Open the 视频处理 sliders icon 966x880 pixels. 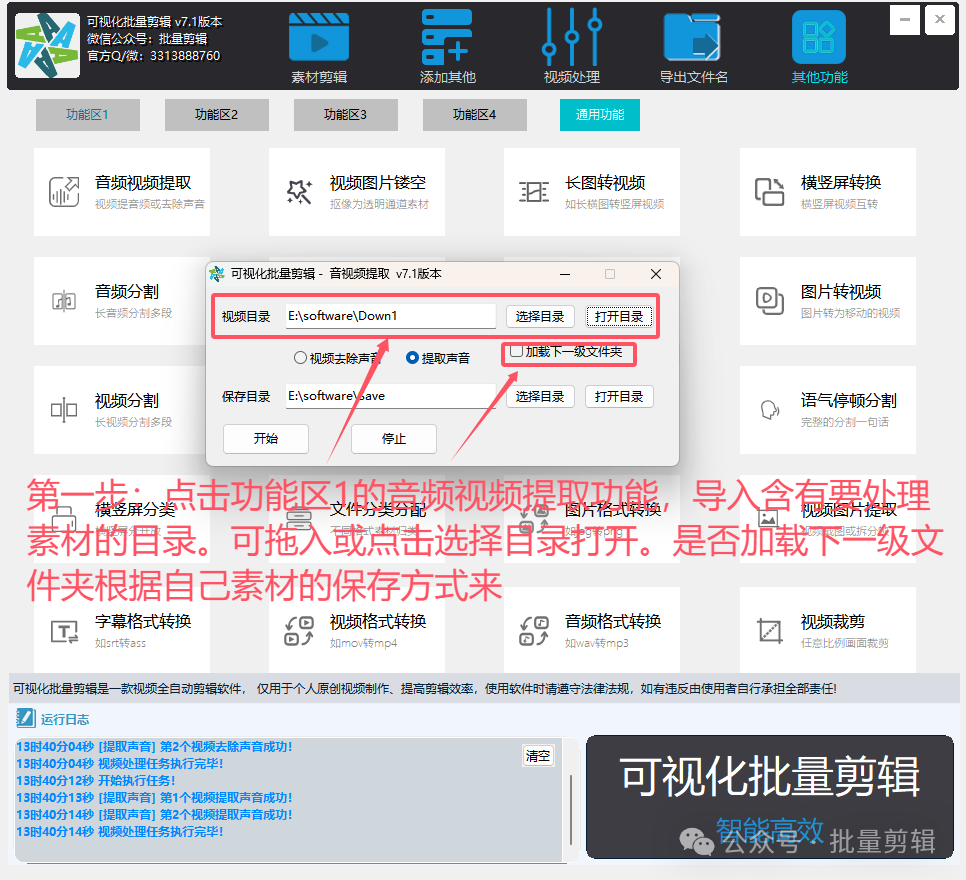[572, 37]
